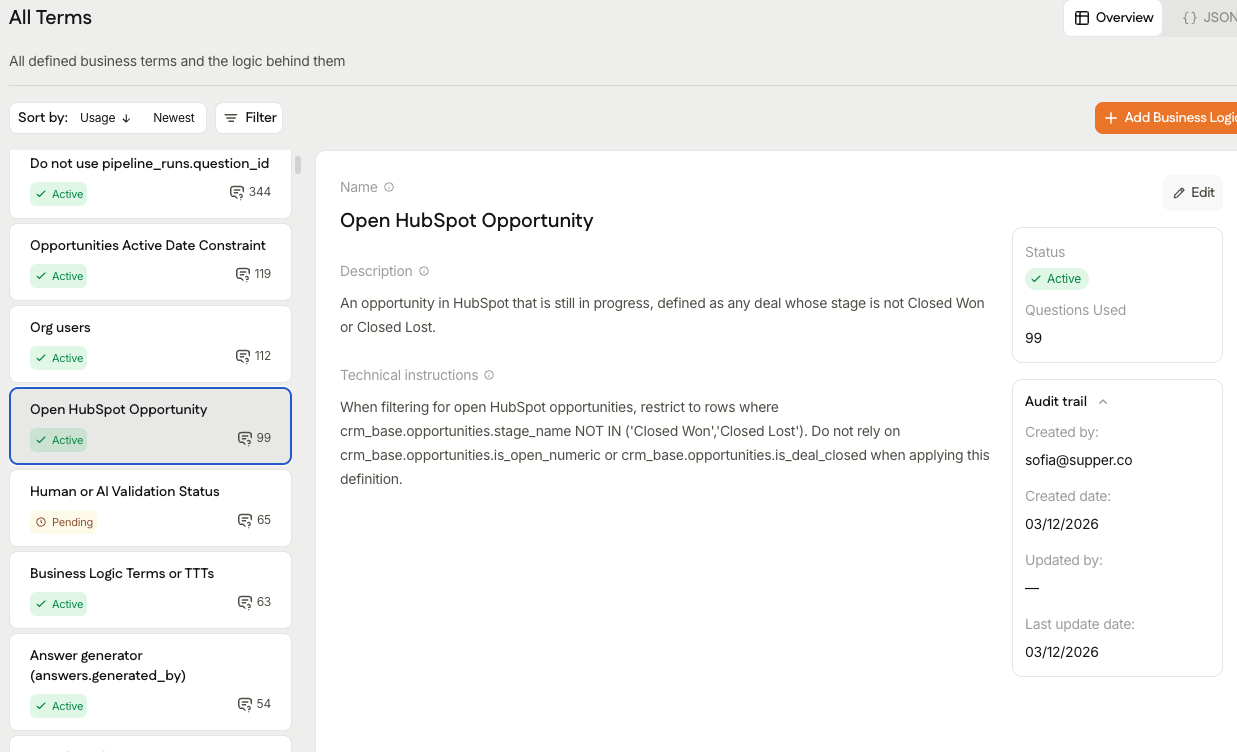Viewport: 1237px width, 752px height.
Task: Select the Org users term
Action: point(150,344)
